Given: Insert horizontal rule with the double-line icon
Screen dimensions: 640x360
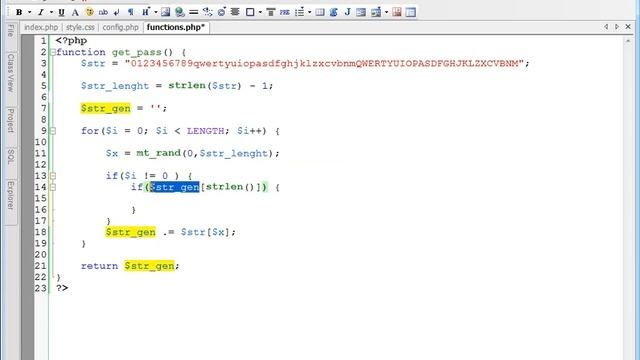Looking at the screenshot, I should [x=194, y=12].
